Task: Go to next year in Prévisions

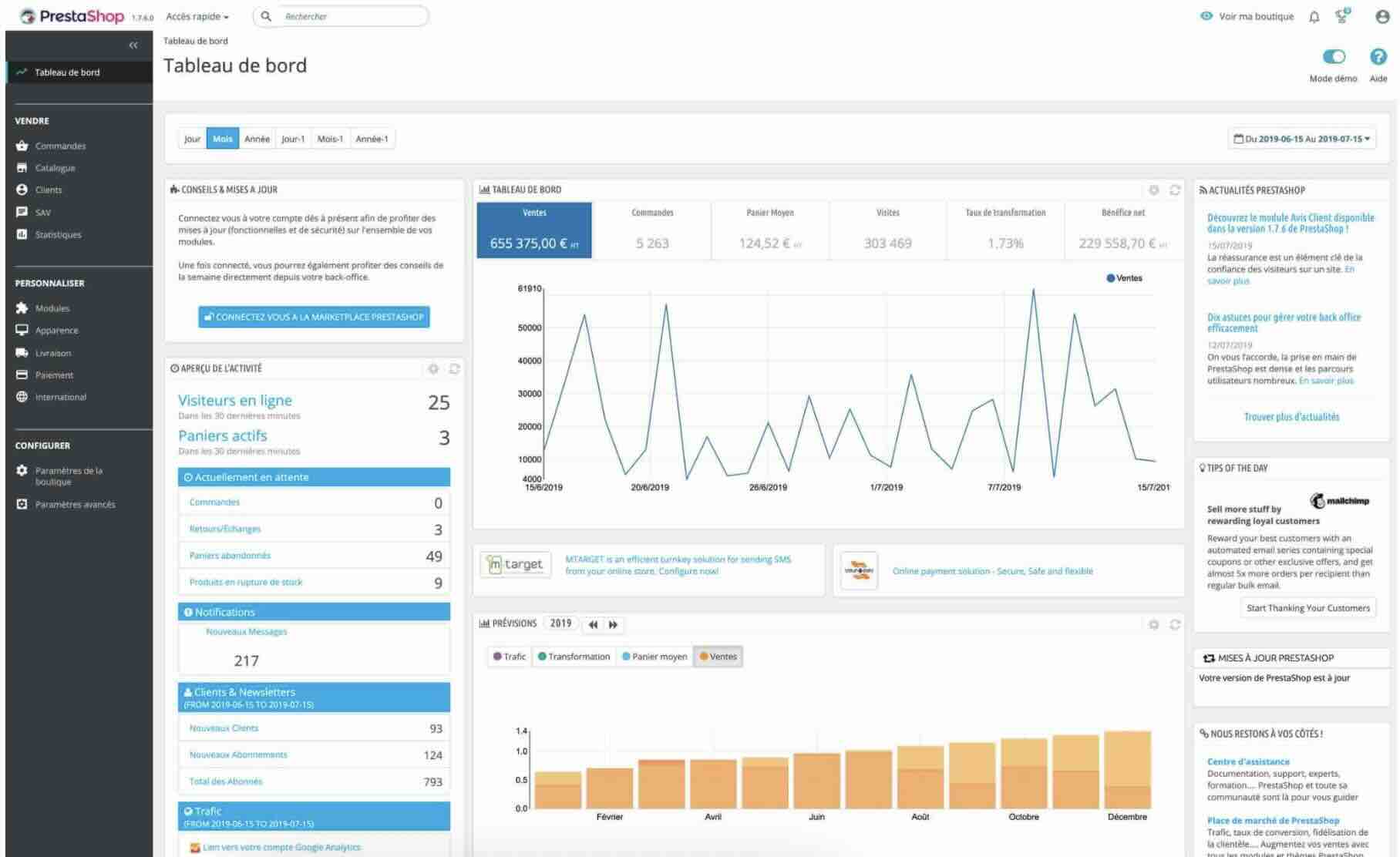Action: coord(614,624)
